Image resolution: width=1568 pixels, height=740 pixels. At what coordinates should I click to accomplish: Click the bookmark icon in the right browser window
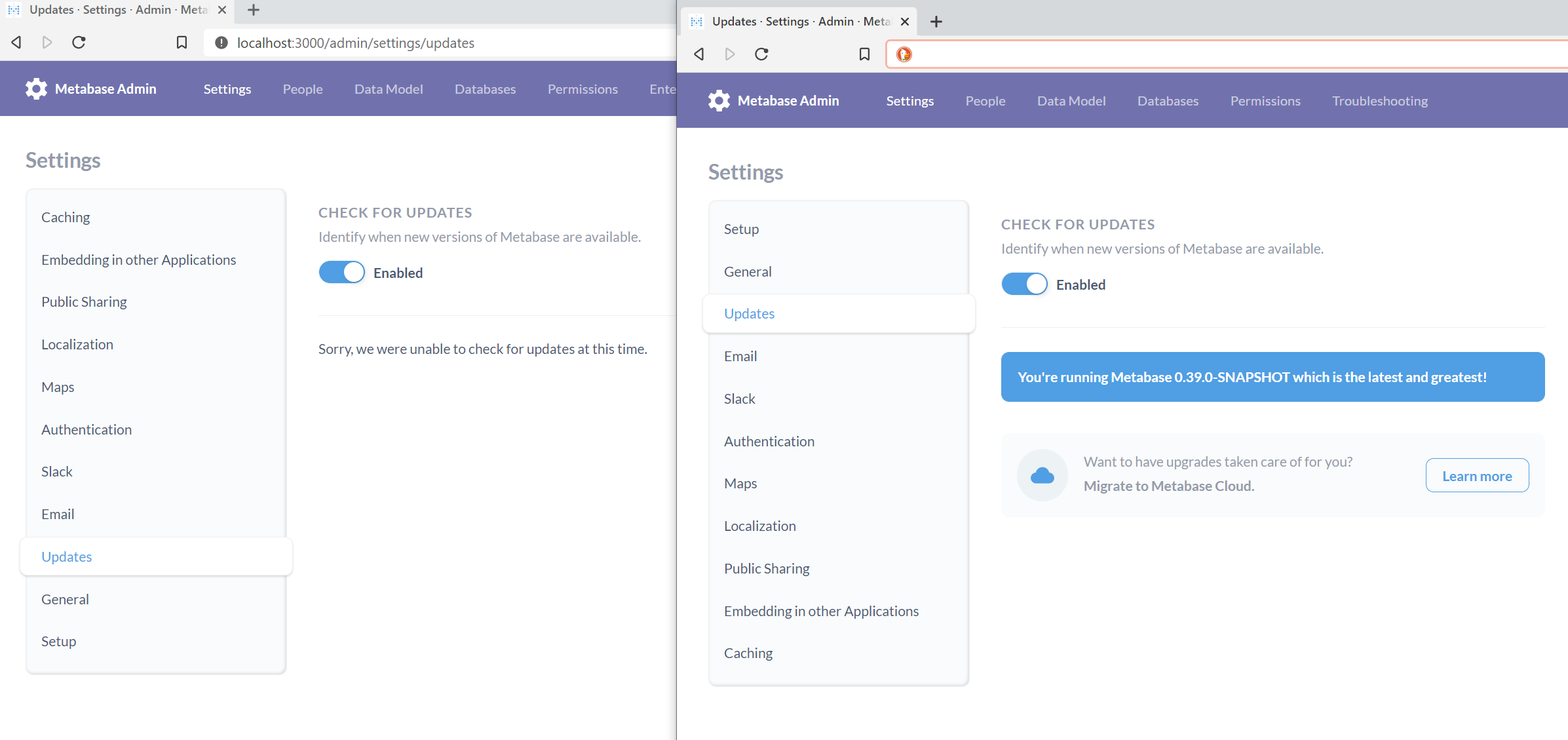(864, 54)
